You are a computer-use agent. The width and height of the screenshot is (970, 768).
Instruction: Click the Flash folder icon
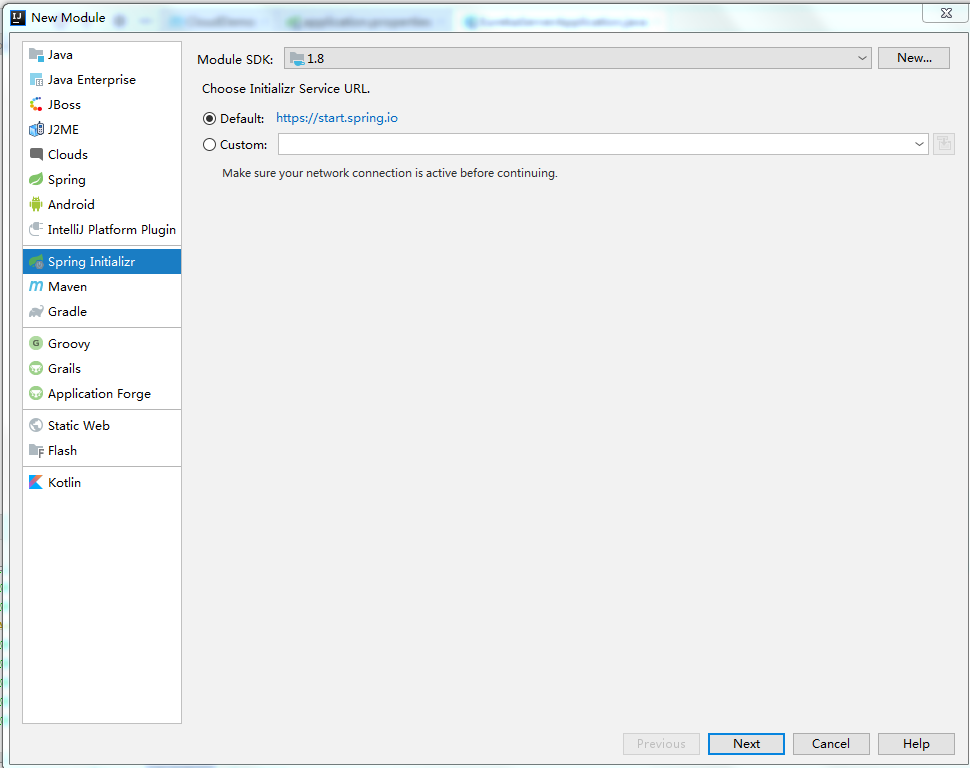tap(36, 451)
